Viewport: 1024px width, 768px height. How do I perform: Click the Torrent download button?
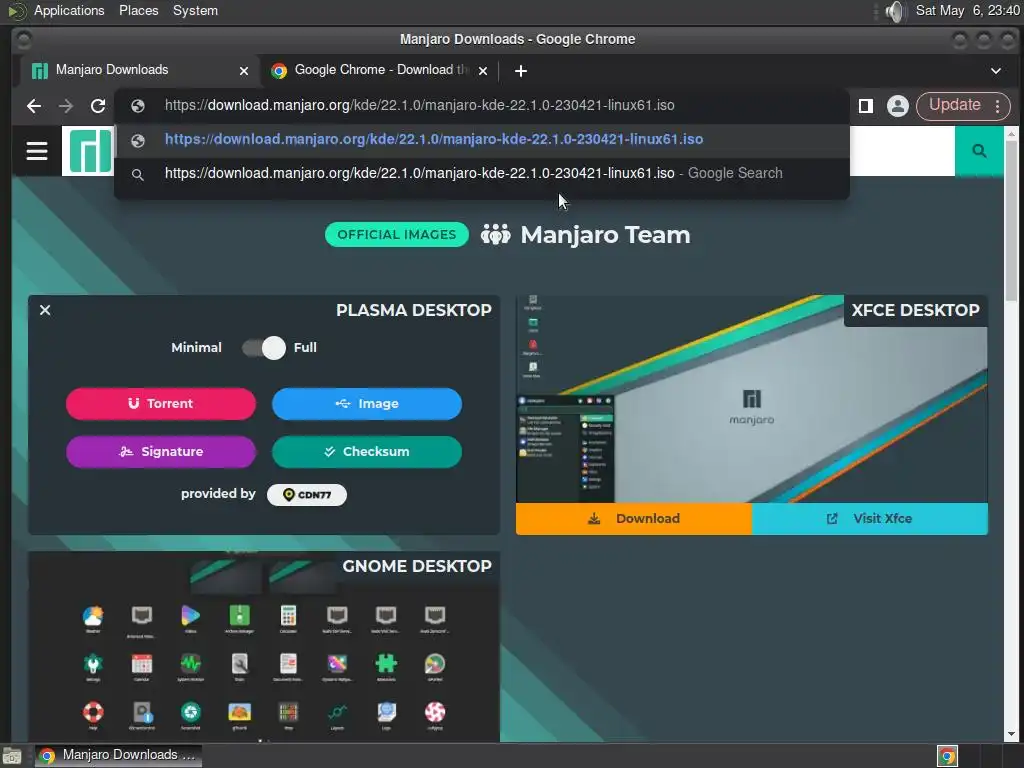[161, 404]
